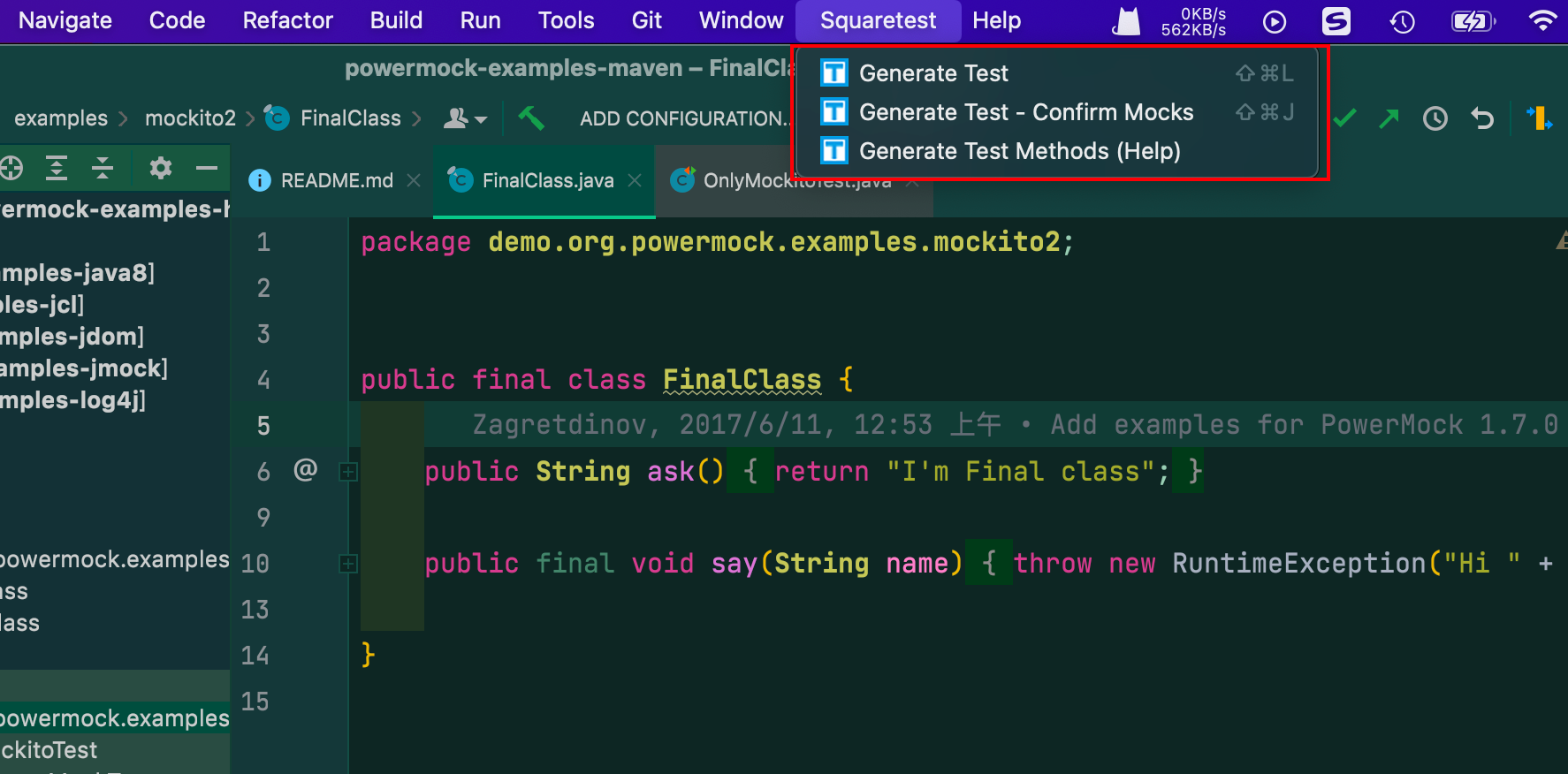Viewport: 1568px width, 774px height.
Task: Click the warning indicator at editor top right
Action: (x=1561, y=240)
